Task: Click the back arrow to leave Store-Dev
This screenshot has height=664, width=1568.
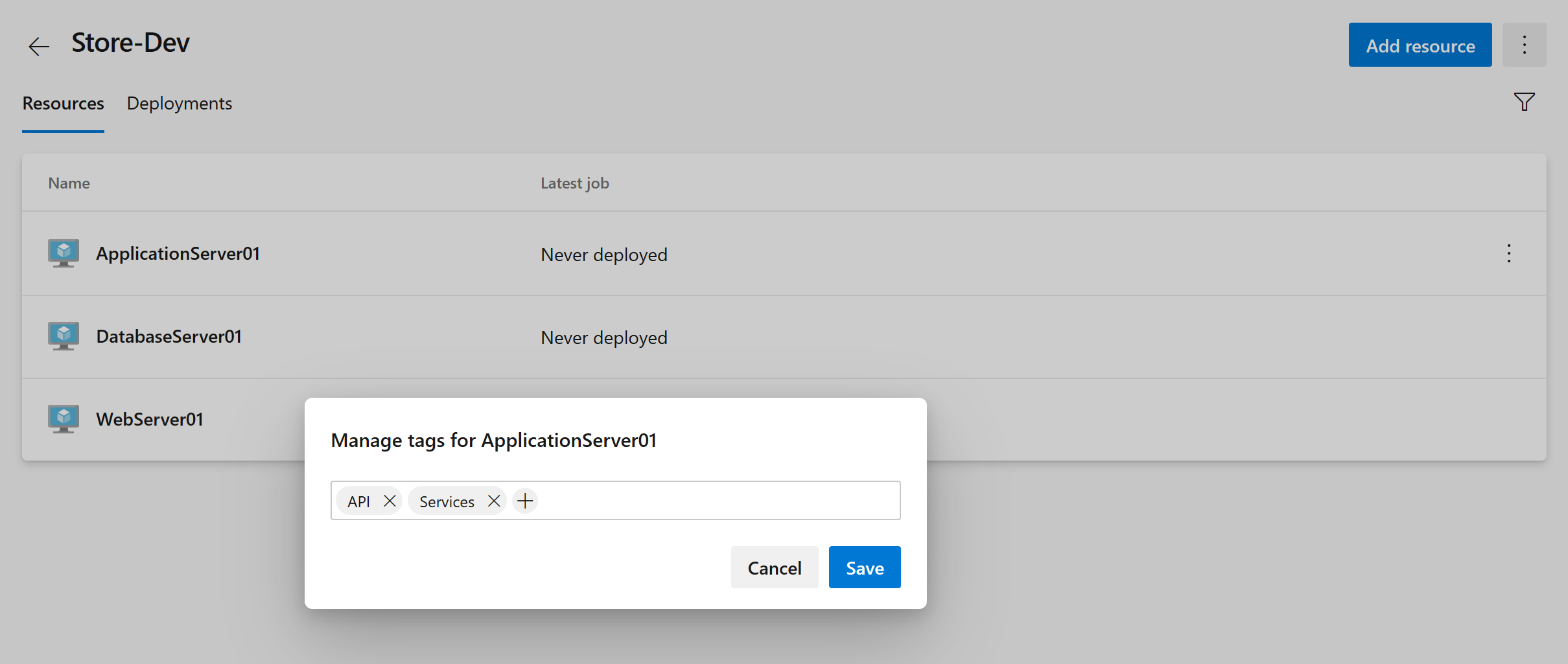Action: pyautogui.click(x=38, y=45)
